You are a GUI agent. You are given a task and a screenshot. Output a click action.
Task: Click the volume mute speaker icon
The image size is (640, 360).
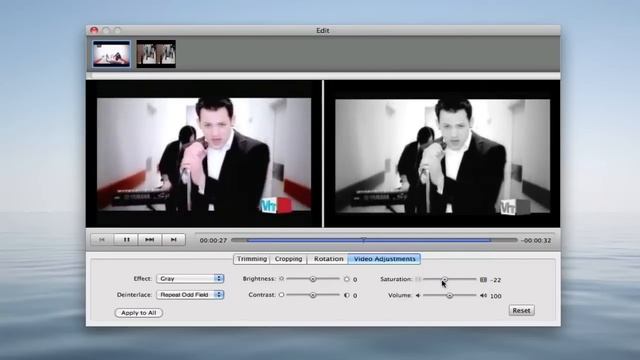[x=418, y=295]
